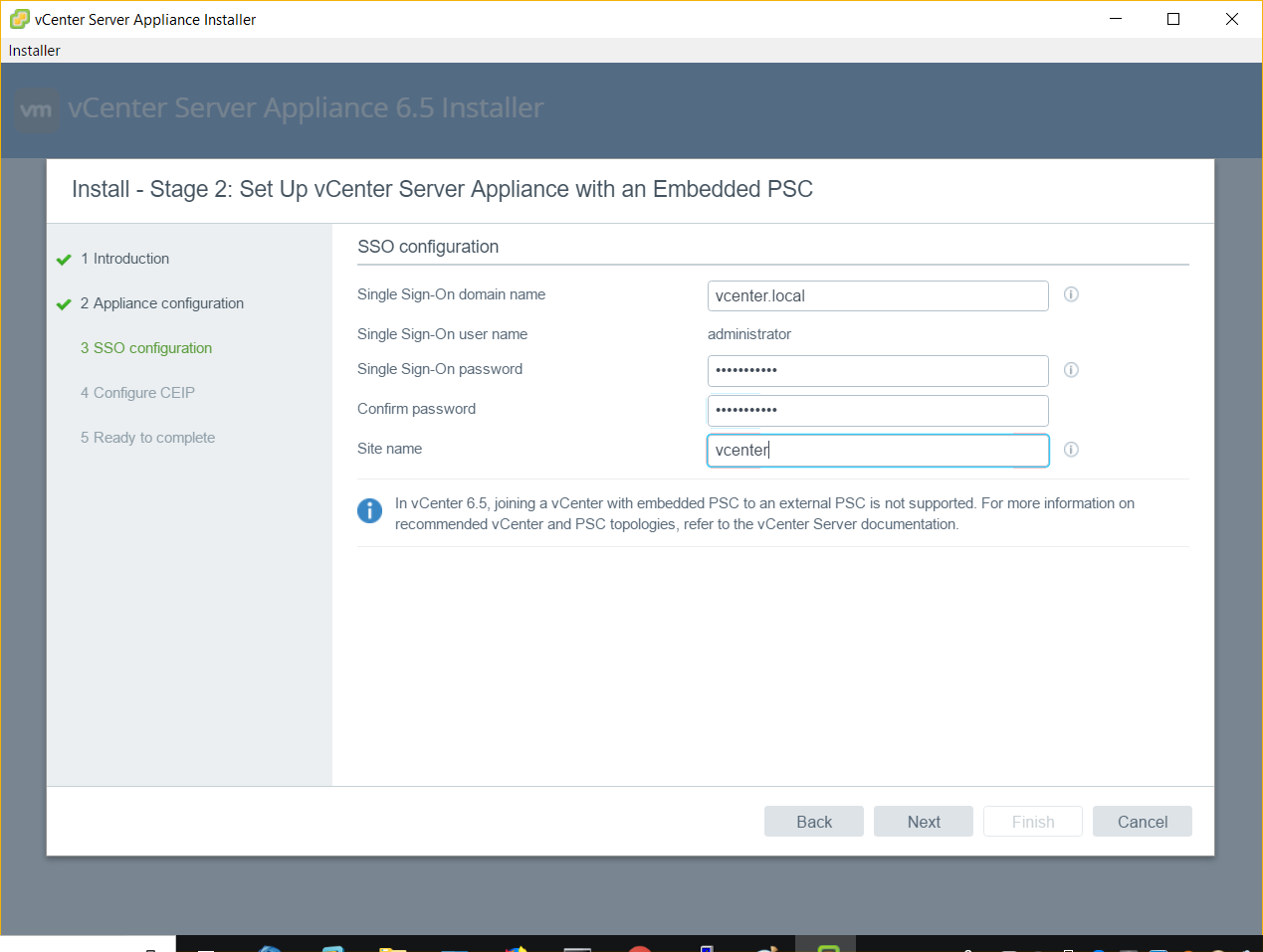The height and width of the screenshot is (952, 1263).
Task: Click the 'administrator' user name value
Action: coord(749,334)
